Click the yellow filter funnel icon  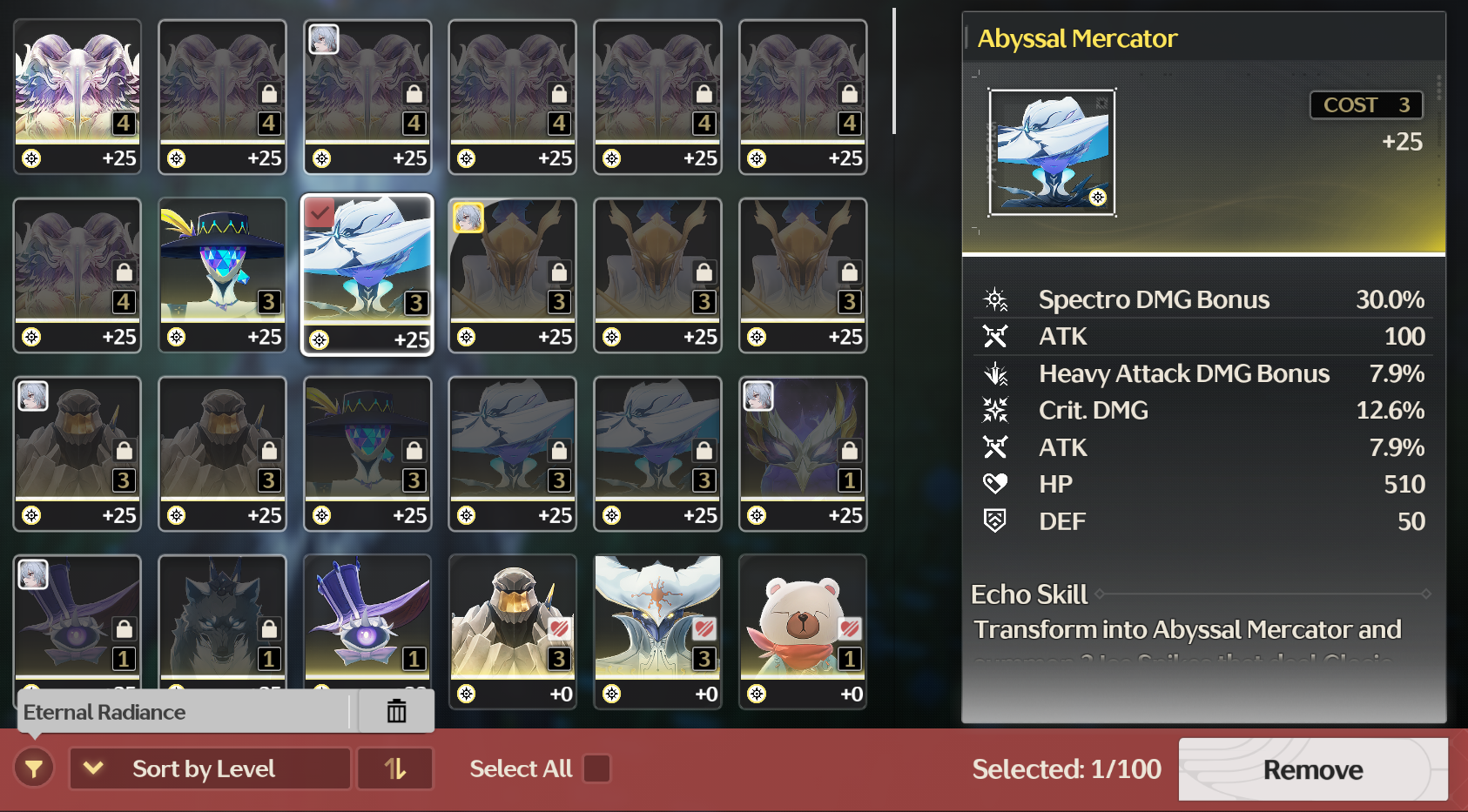pos(34,768)
